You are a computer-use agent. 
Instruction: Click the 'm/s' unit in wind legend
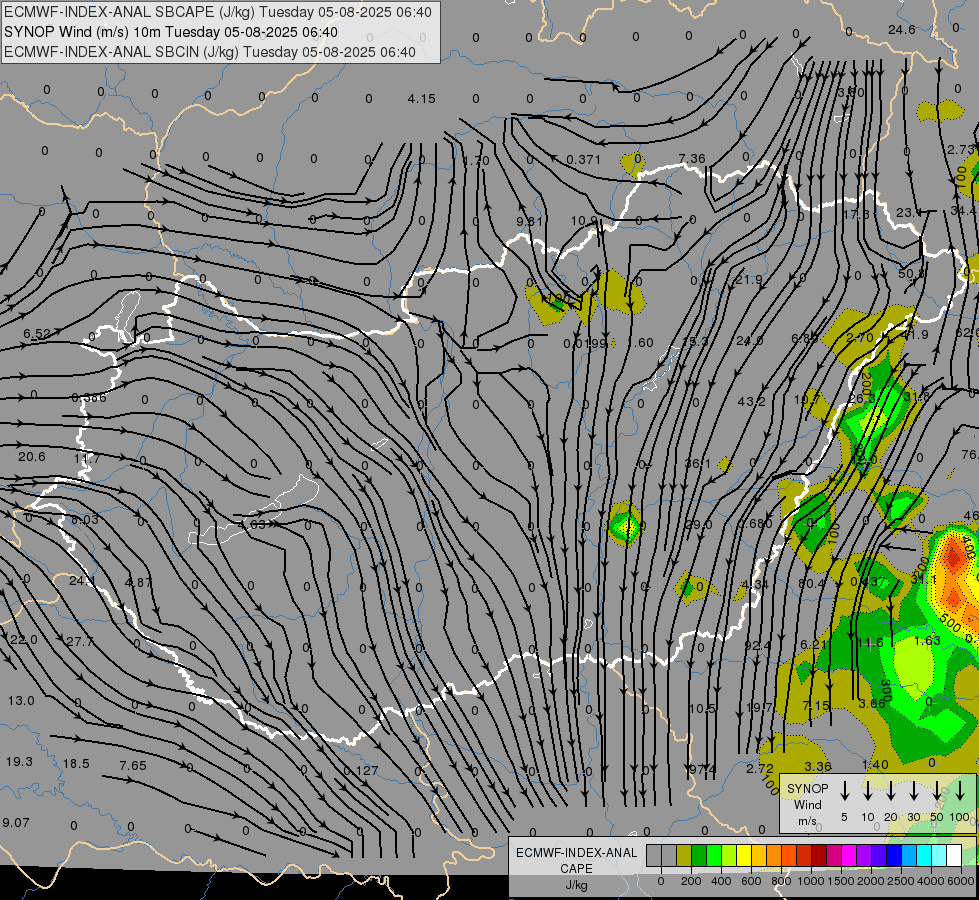[x=807, y=821]
